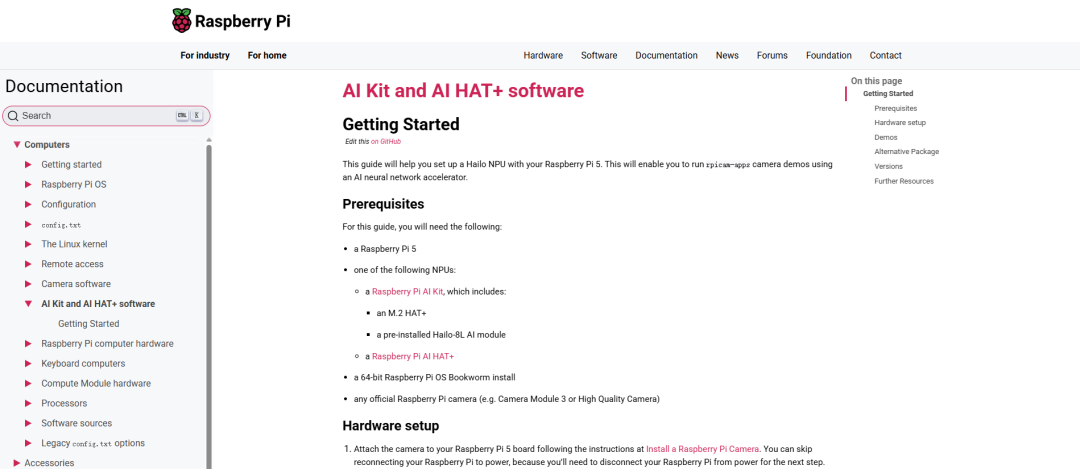Screen dimensions: 1080x469
Task: Open Configuration sidebar item
Action: [69, 205]
